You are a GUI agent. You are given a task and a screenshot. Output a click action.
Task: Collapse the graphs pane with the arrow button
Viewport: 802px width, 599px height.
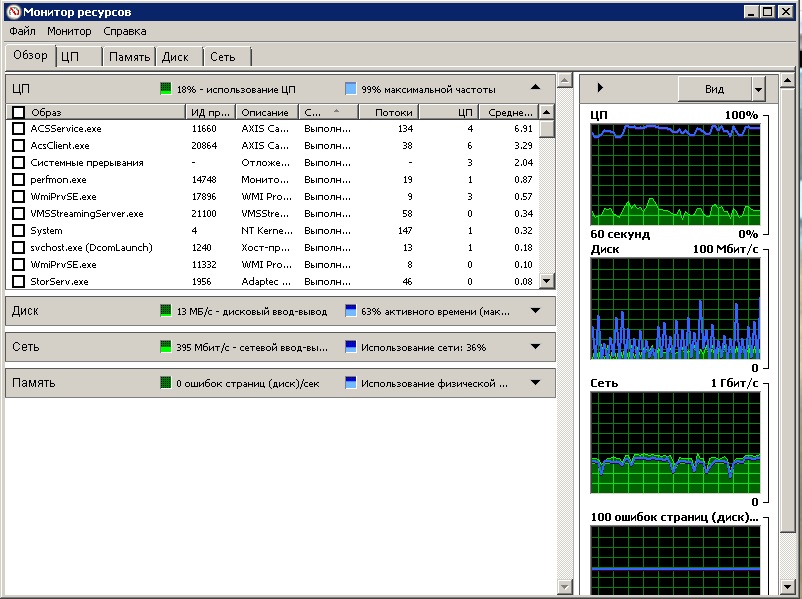click(x=599, y=88)
